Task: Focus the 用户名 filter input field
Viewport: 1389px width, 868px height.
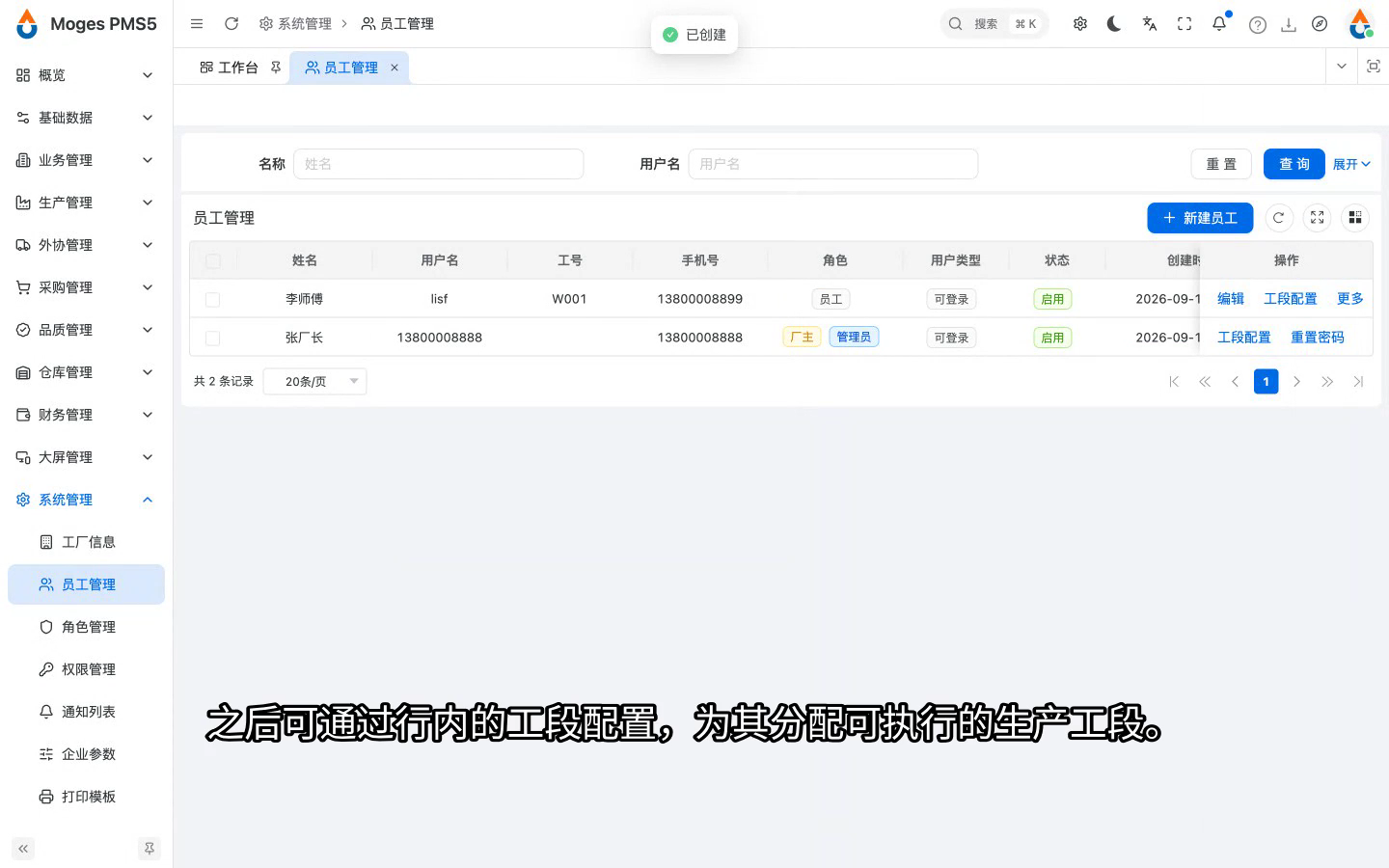Action: pos(833,164)
